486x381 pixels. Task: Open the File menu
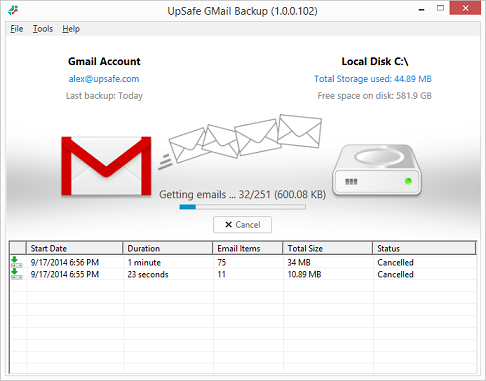tap(17, 29)
